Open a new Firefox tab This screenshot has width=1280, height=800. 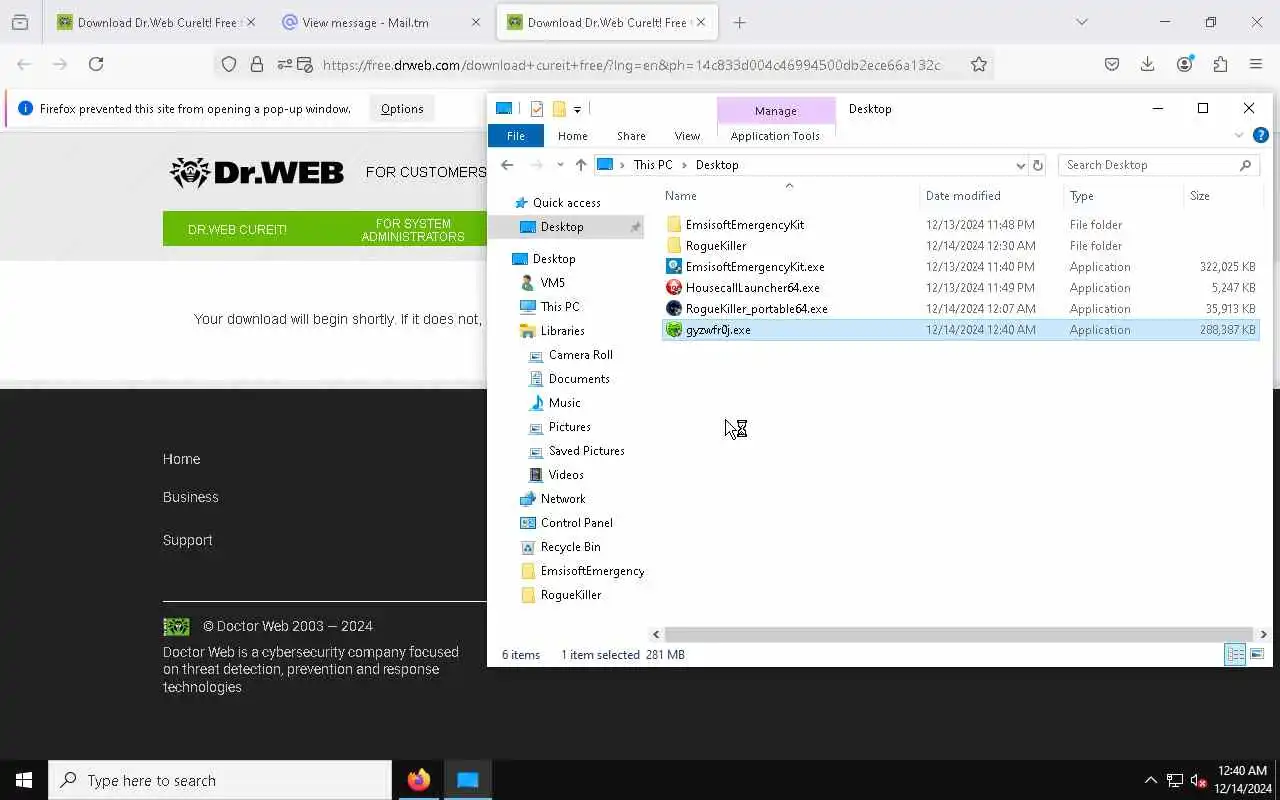click(x=740, y=22)
